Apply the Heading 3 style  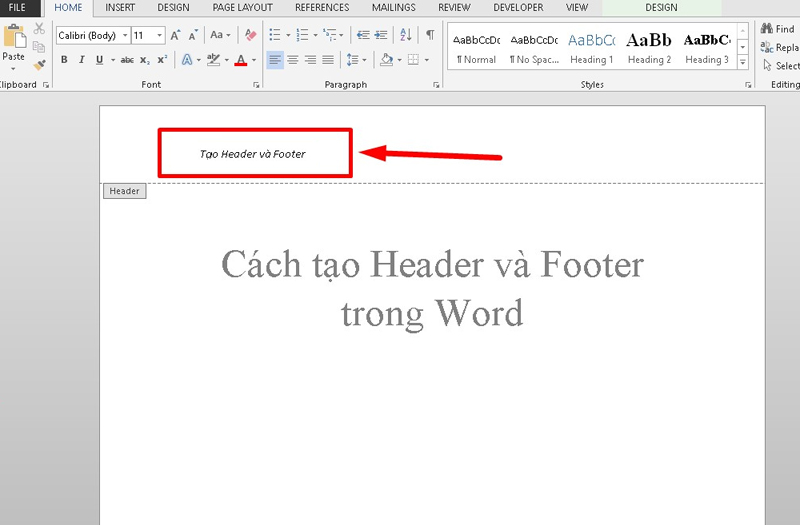coord(707,48)
